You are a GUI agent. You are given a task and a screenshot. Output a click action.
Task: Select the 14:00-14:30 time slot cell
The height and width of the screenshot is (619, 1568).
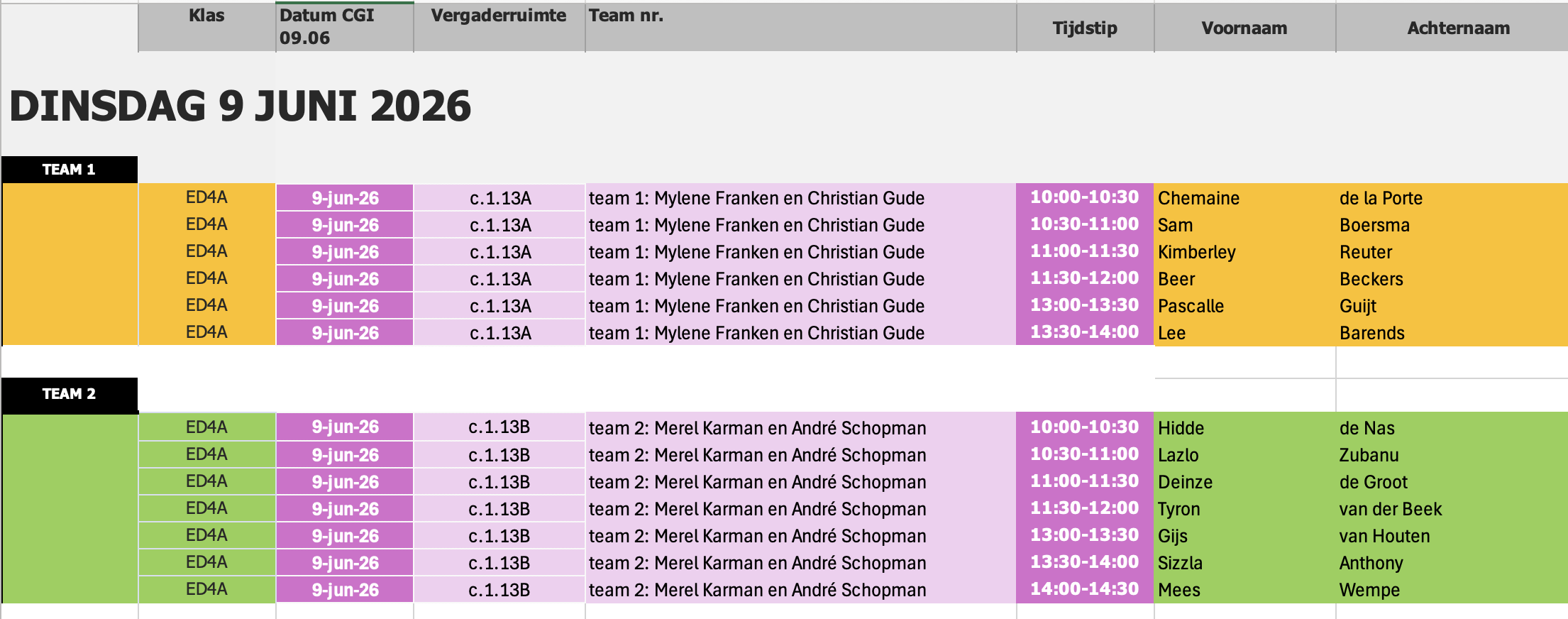pos(1084,589)
